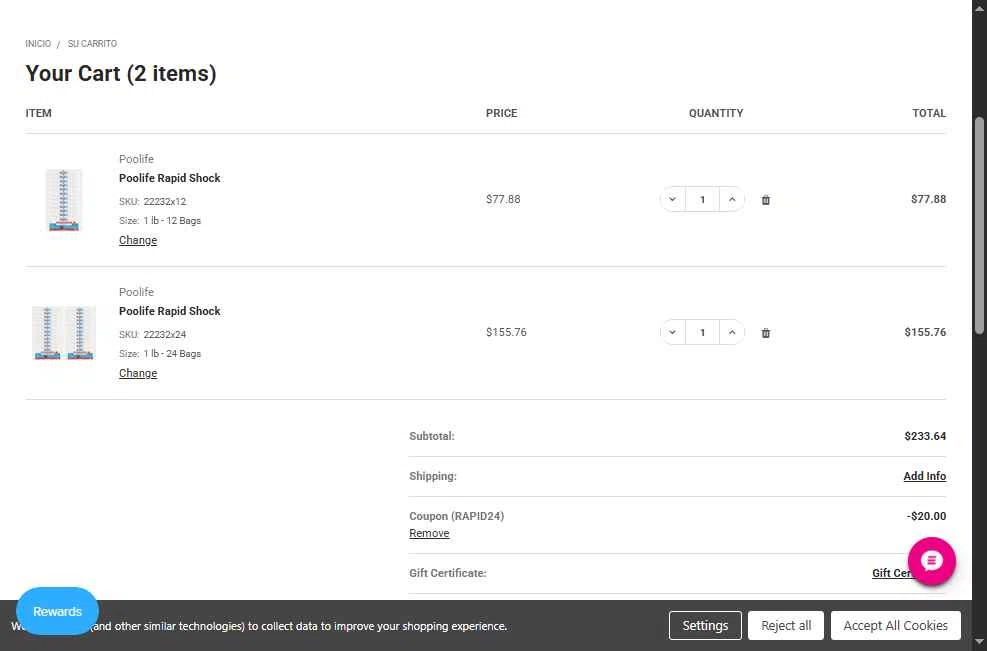This screenshot has height=651, width=987.
Task: Open product thumbnail for 1 lb - 24 Bags
Action: (x=64, y=333)
